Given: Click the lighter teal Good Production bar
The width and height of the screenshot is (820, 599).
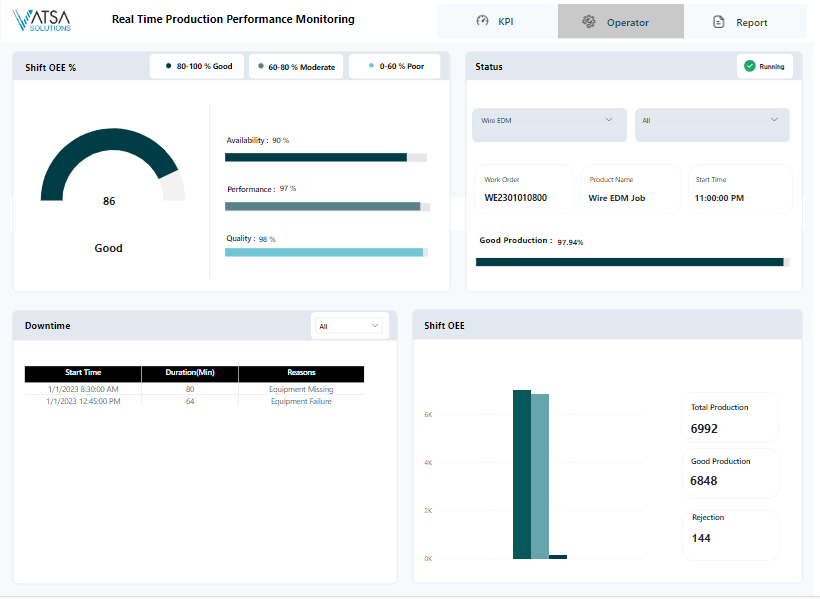Looking at the screenshot, I should (x=540, y=477).
